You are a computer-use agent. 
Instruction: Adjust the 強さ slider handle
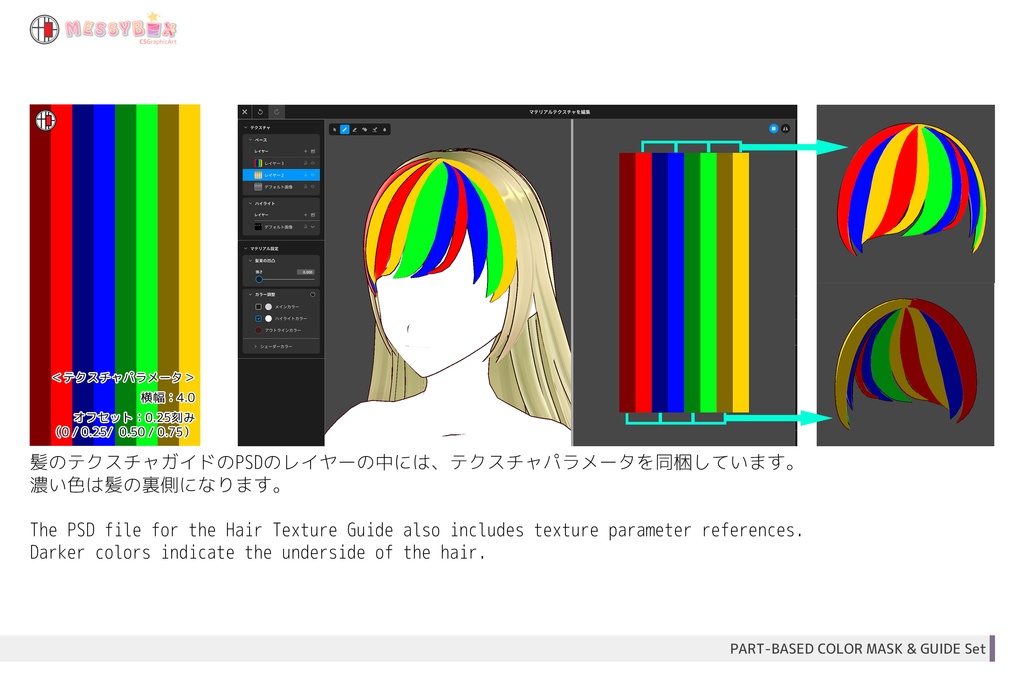pyautogui.click(x=259, y=279)
